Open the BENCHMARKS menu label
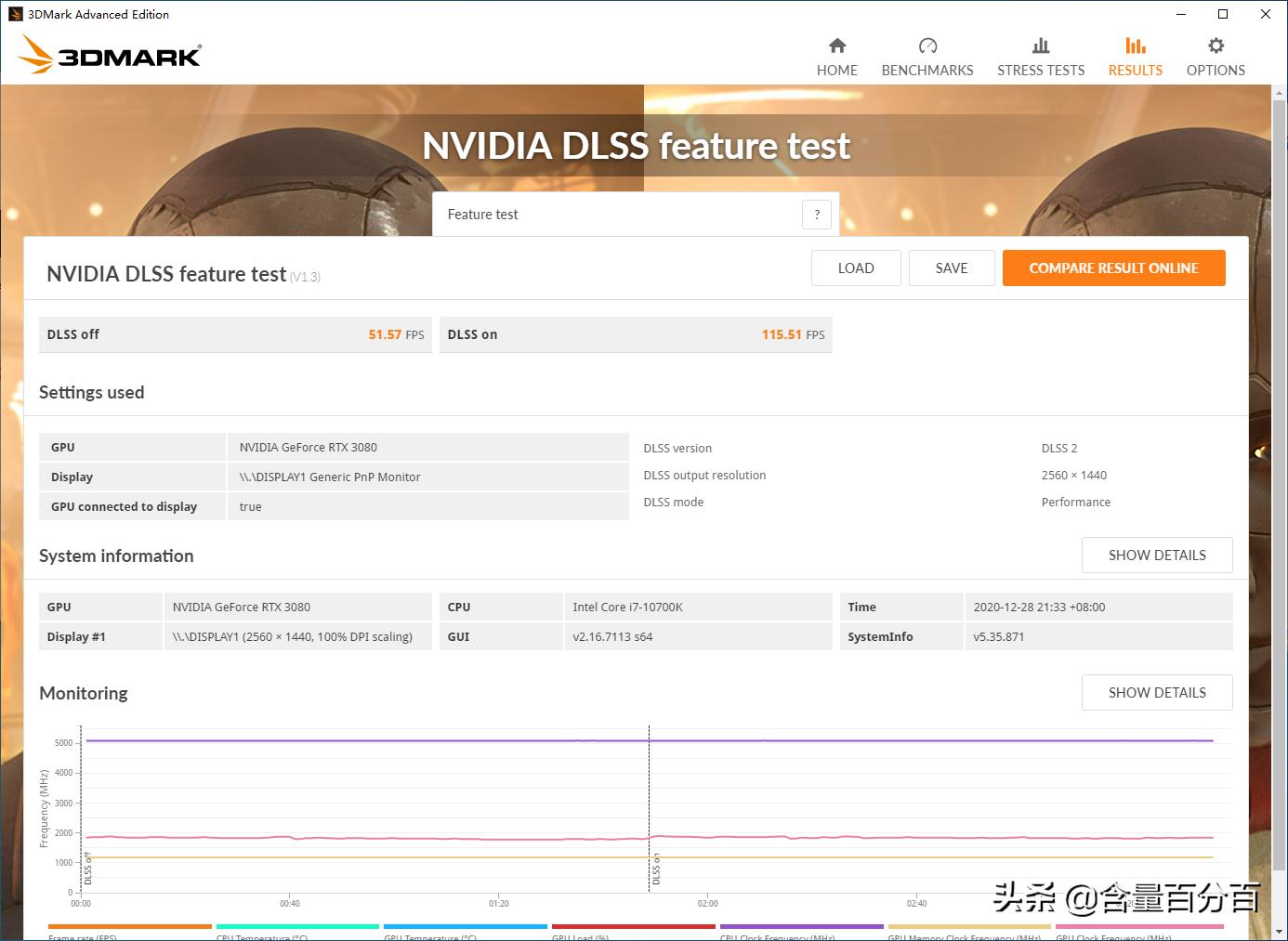The height and width of the screenshot is (941, 1288). click(927, 71)
